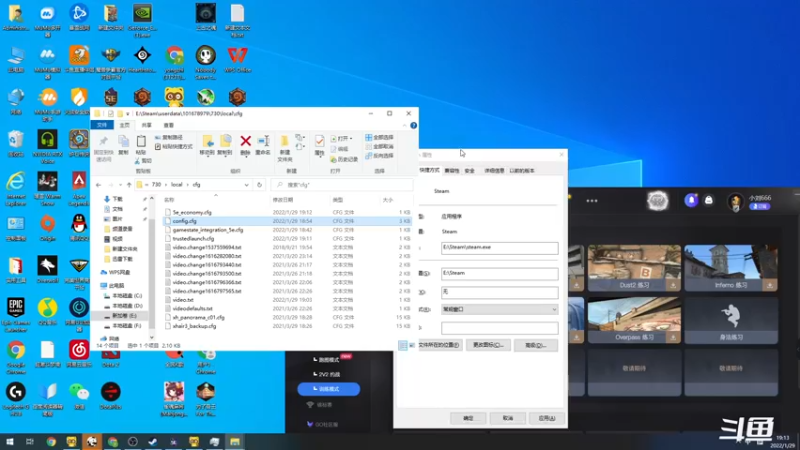Click OK button in Properties dialog
800x450 pixels.
[468, 418]
